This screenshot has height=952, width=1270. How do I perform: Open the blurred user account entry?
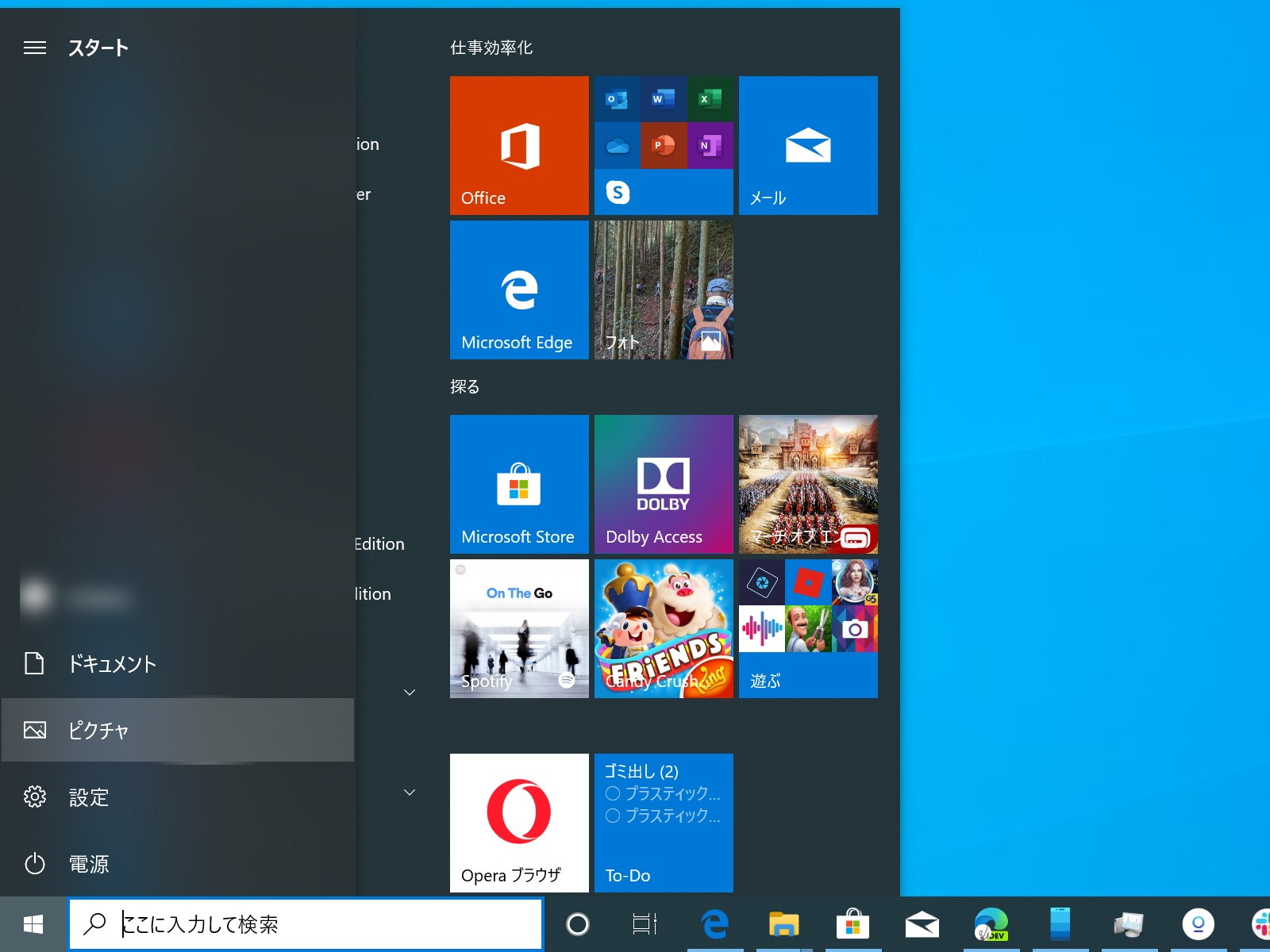coord(177,597)
